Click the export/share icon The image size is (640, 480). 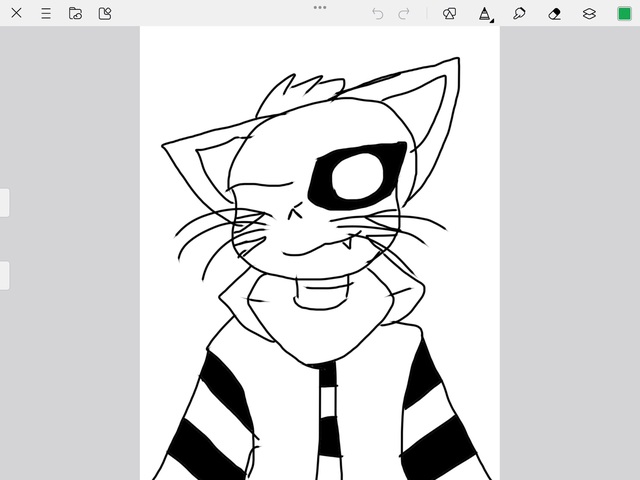pos(105,13)
